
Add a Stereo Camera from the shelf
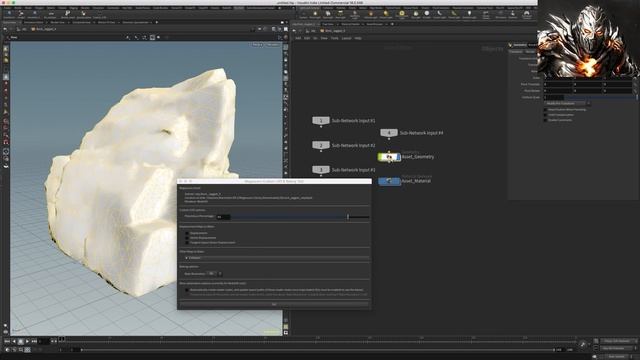coord(486,14)
